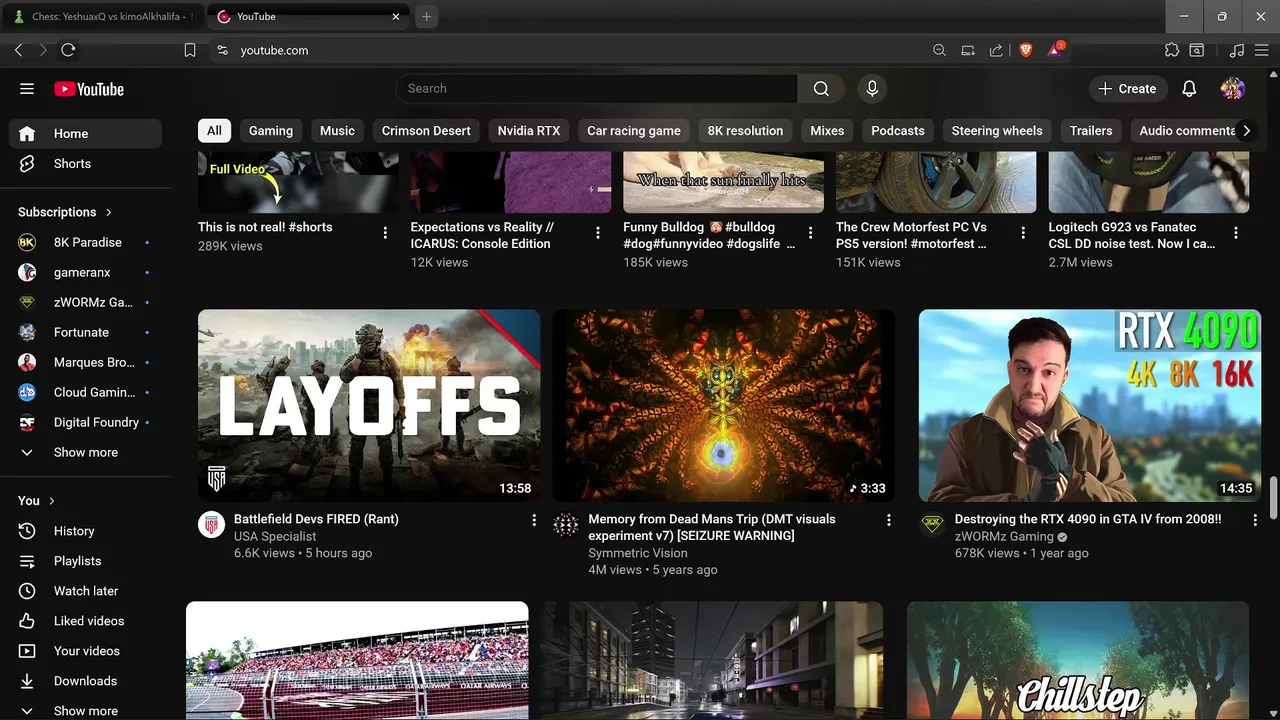
Task: Click the USA Specialist channel avatar
Action: (x=211, y=524)
